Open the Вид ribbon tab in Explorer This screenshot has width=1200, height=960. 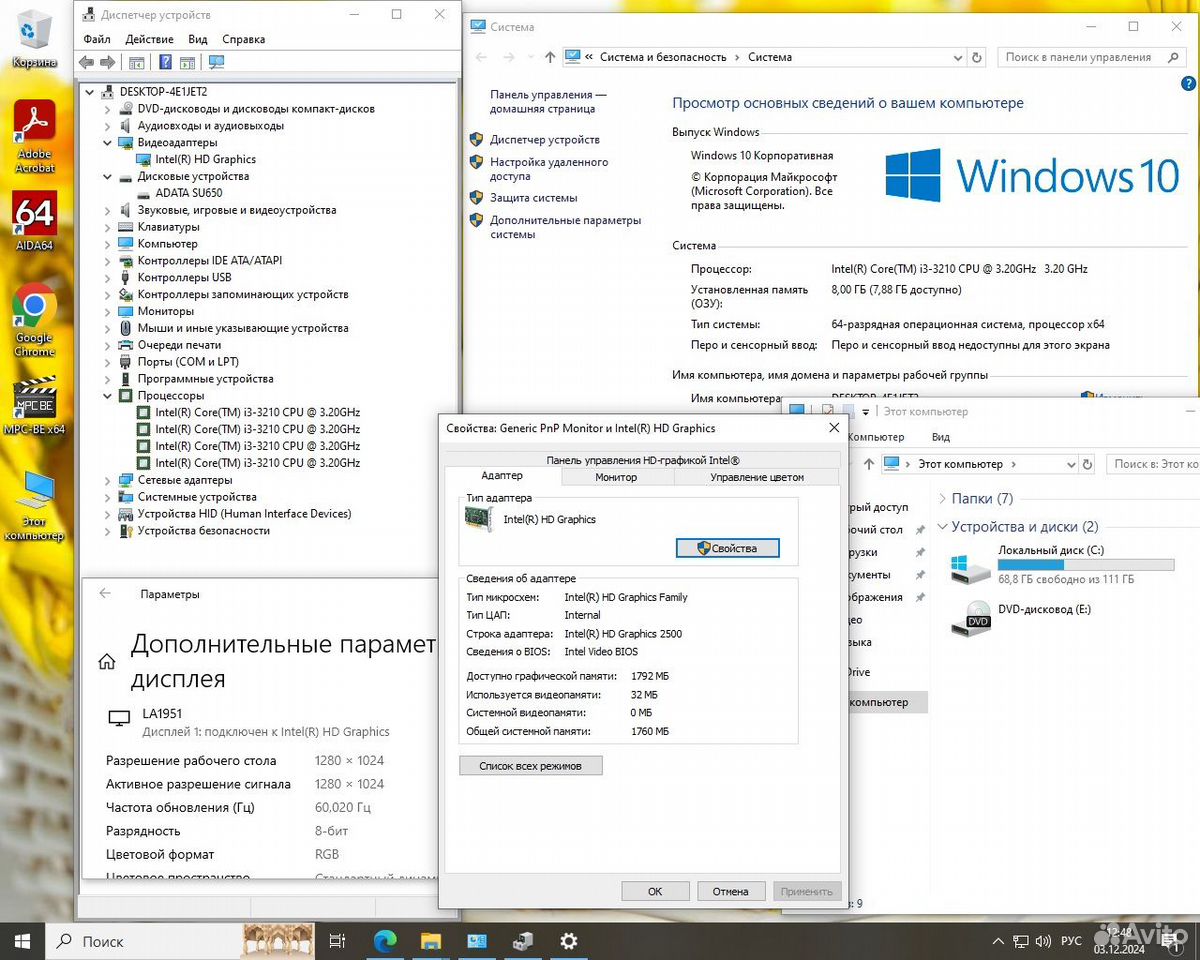(941, 437)
